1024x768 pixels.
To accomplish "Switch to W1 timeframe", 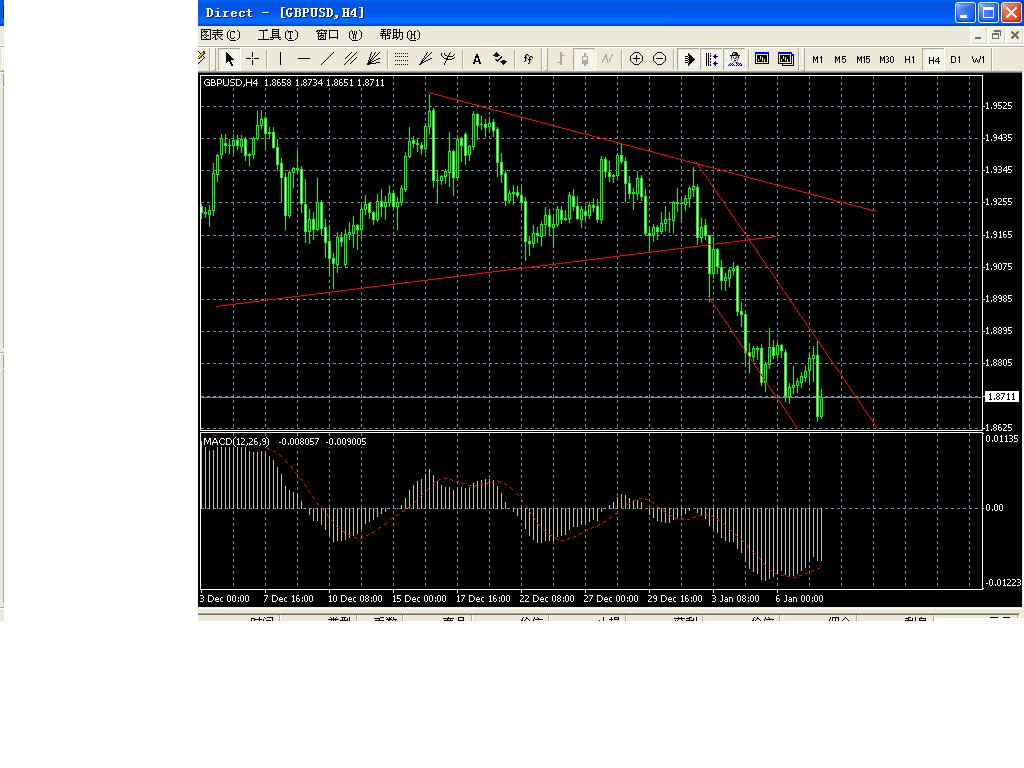I will [x=978, y=59].
